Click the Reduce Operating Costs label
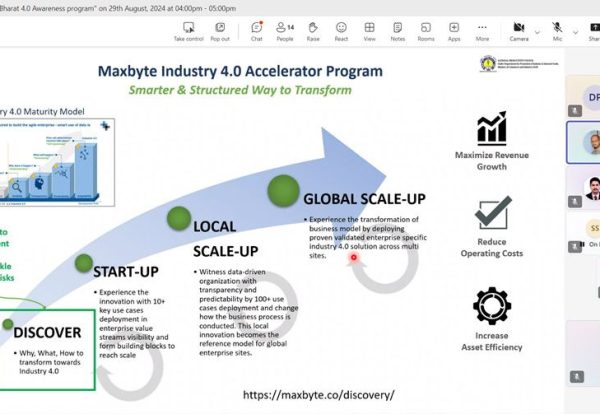Viewport: 600px width, 414px height. coord(492,248)
